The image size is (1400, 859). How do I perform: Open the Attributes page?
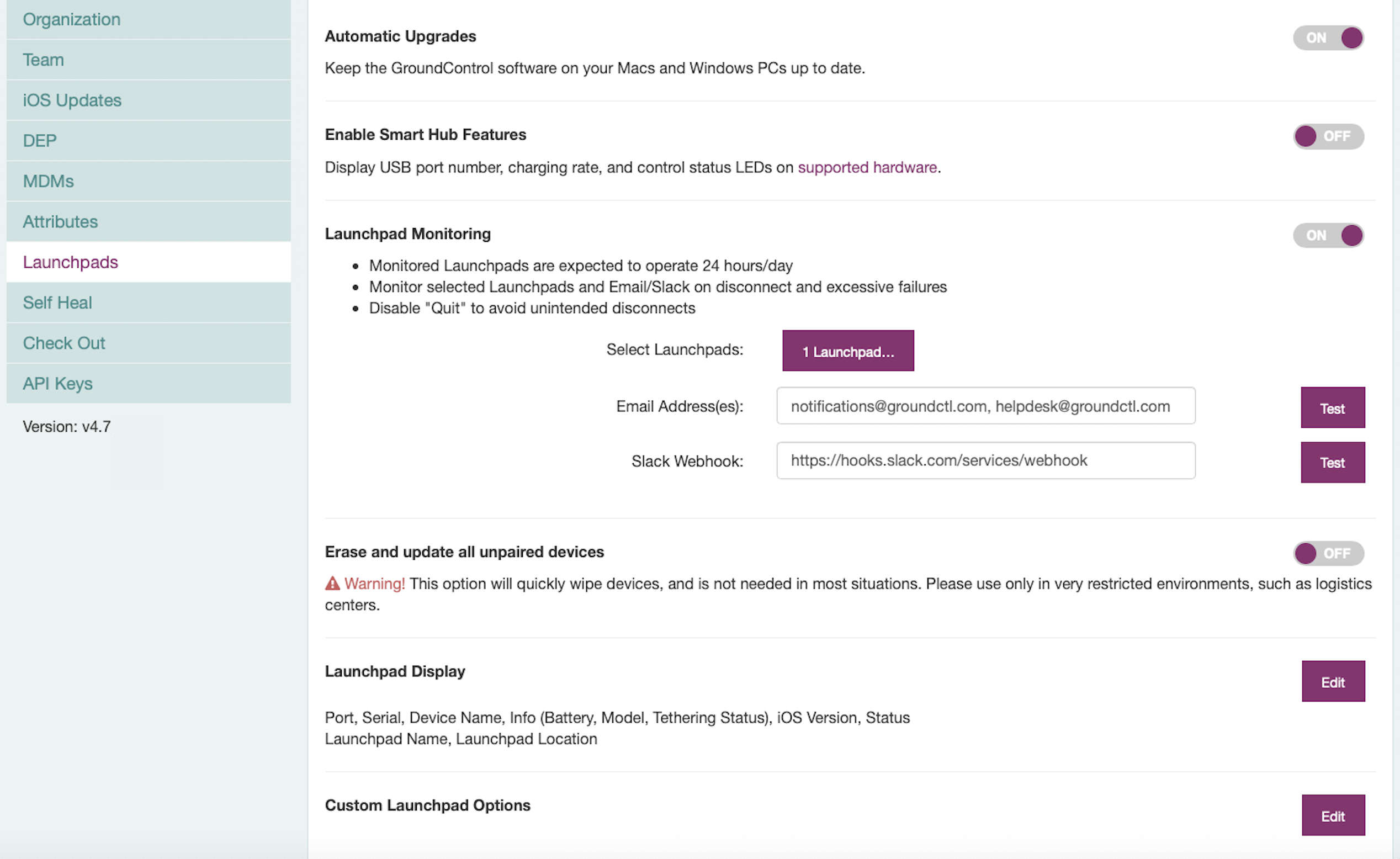[60, 221]
